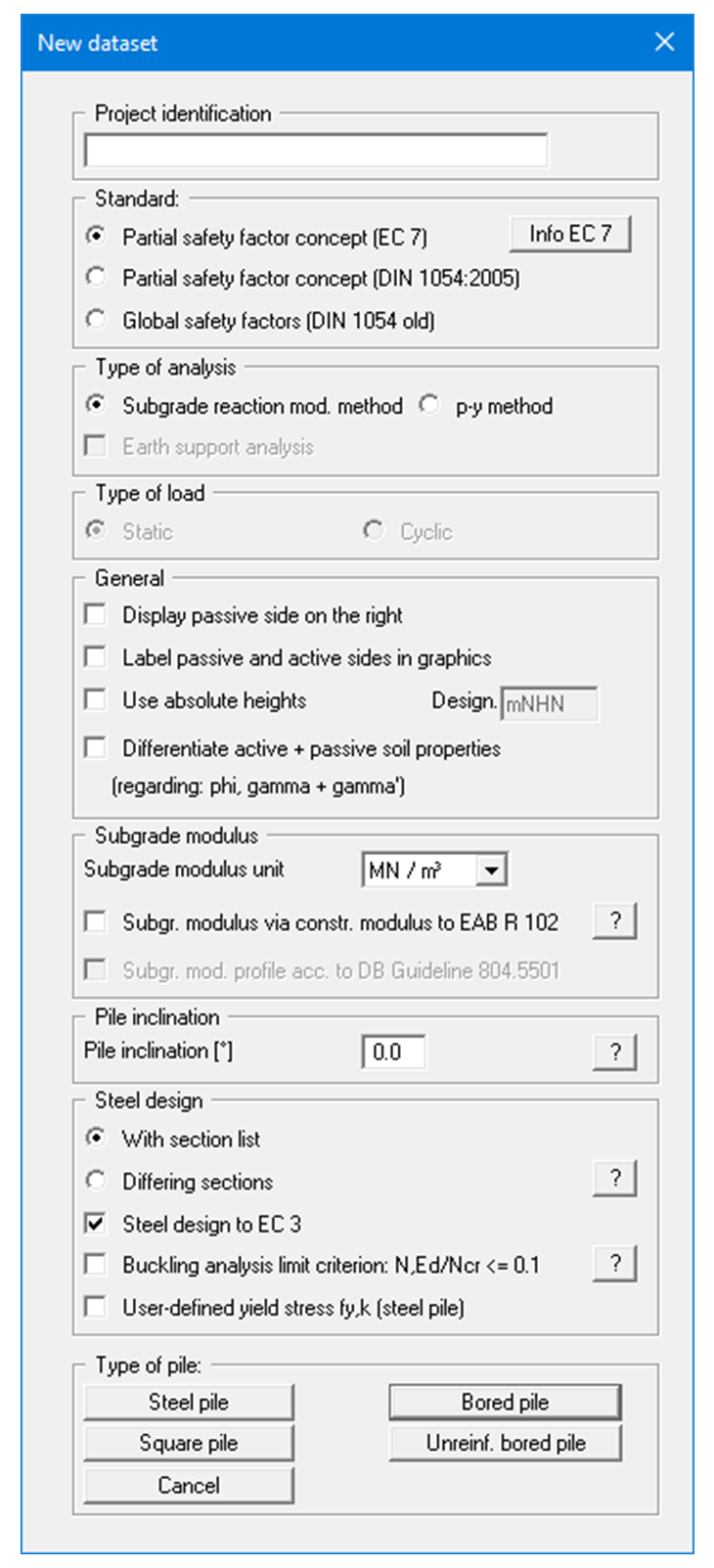
Task: Uncheck Steel design to EC 3
Action: (96, 1224)
